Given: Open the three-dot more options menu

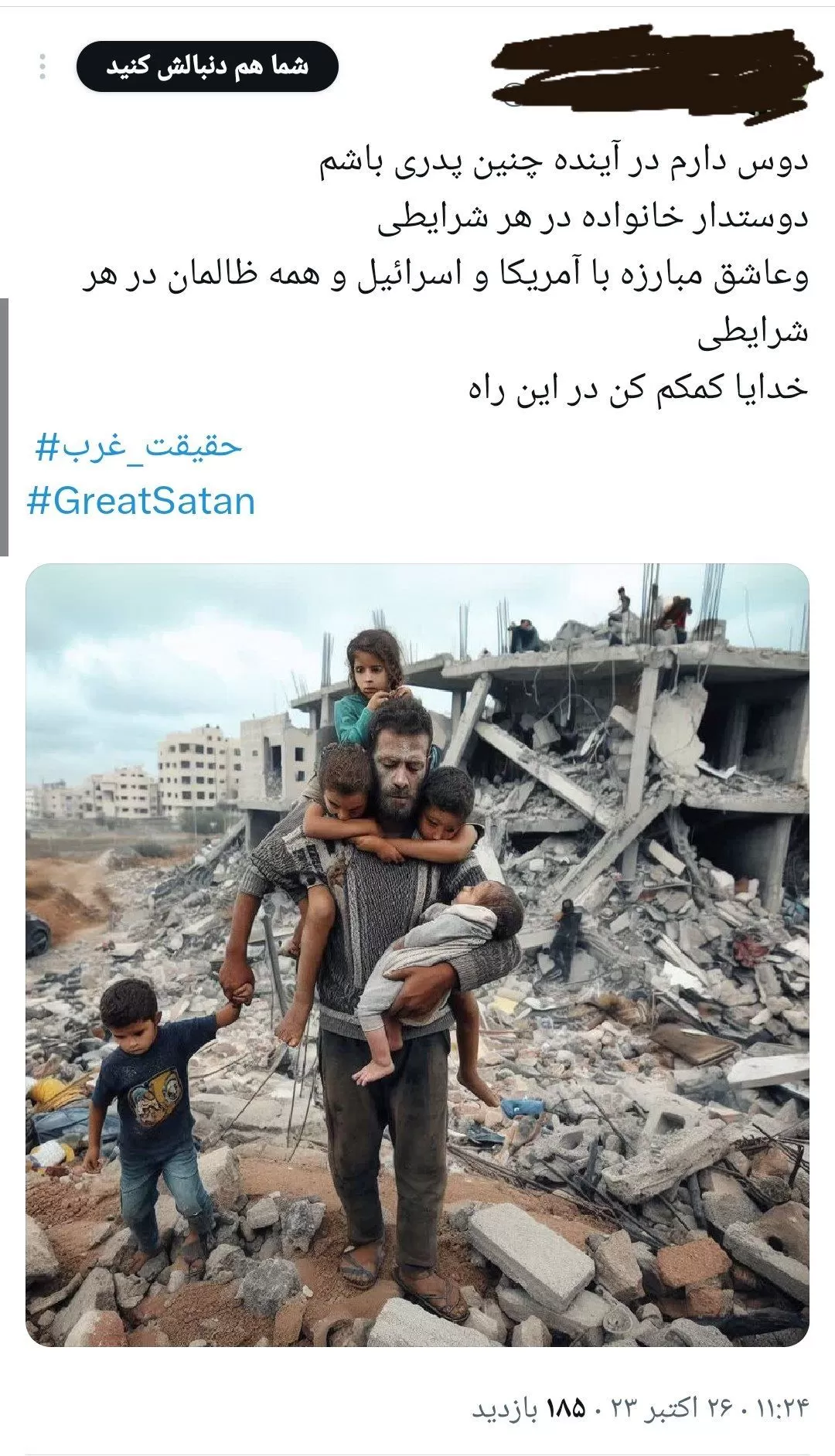Looking at the screenshot, I should tap(43, 66).
